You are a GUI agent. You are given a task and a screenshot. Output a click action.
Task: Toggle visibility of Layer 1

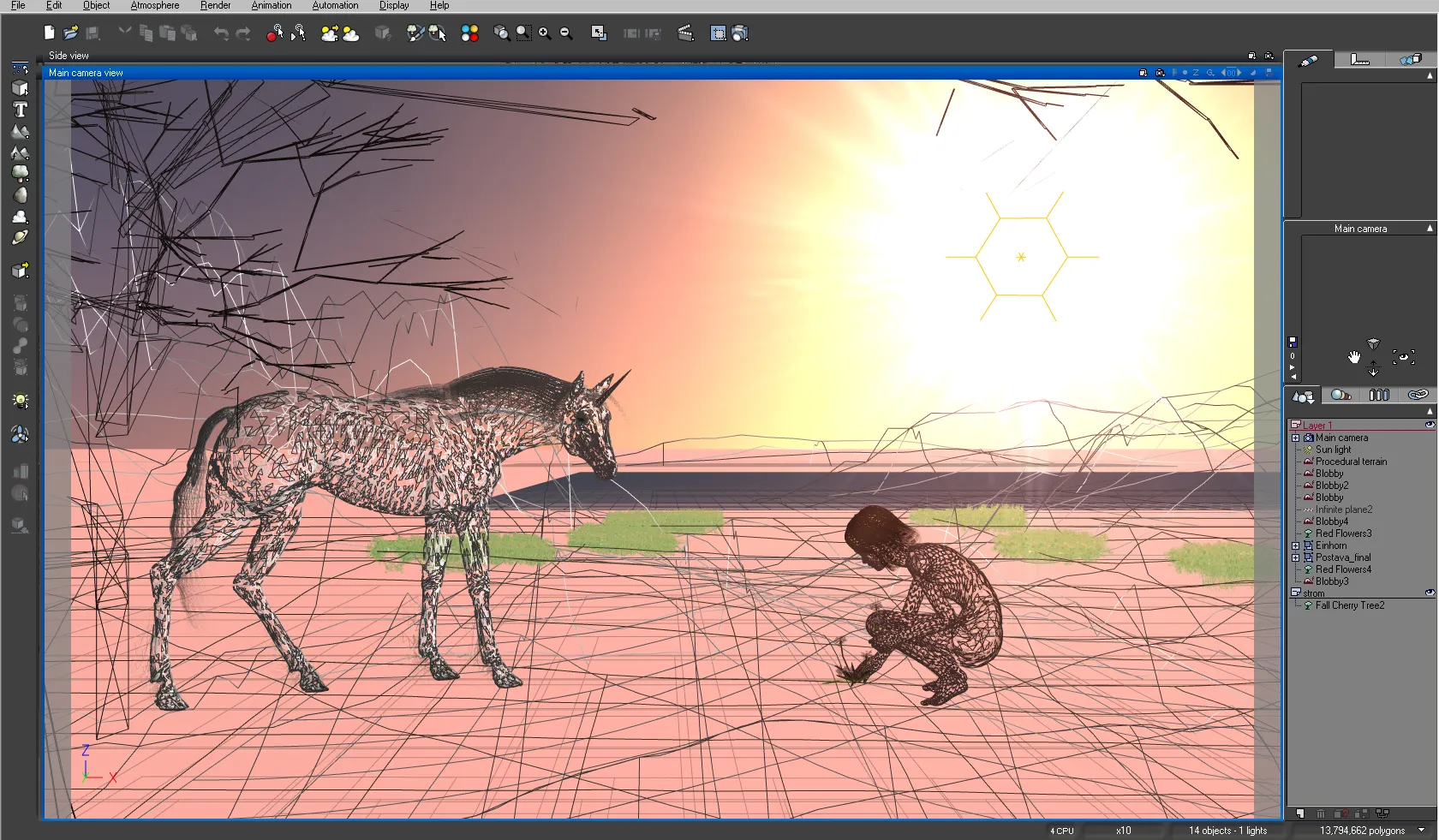coord(1429,425)
